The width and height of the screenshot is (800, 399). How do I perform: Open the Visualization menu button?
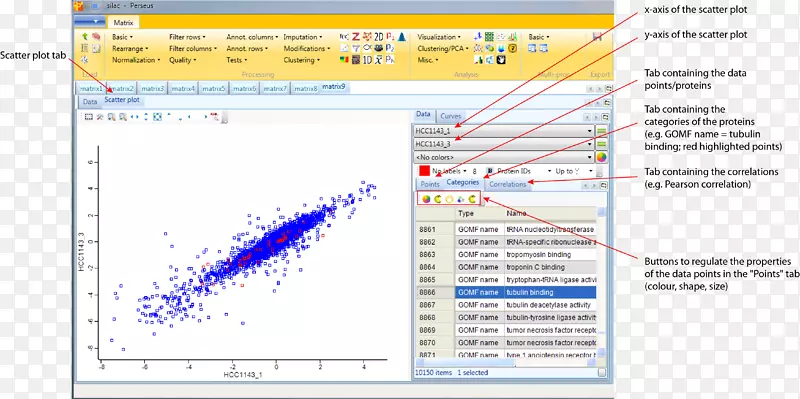(x=439, y=37)
